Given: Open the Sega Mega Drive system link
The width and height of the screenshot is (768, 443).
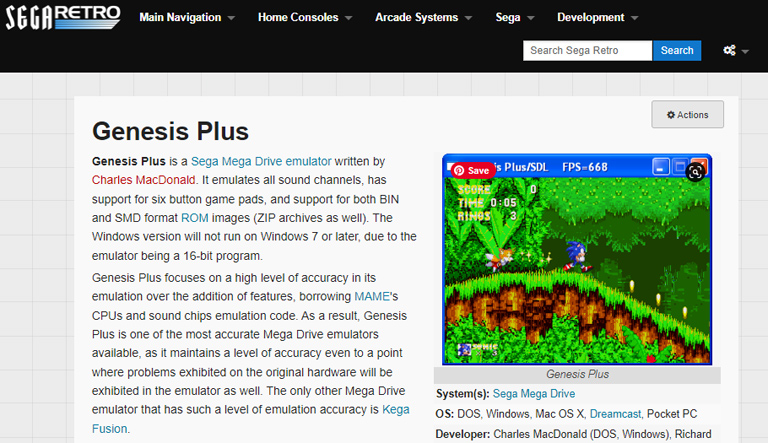Looking at the screenshot, I should click(534, 394).
